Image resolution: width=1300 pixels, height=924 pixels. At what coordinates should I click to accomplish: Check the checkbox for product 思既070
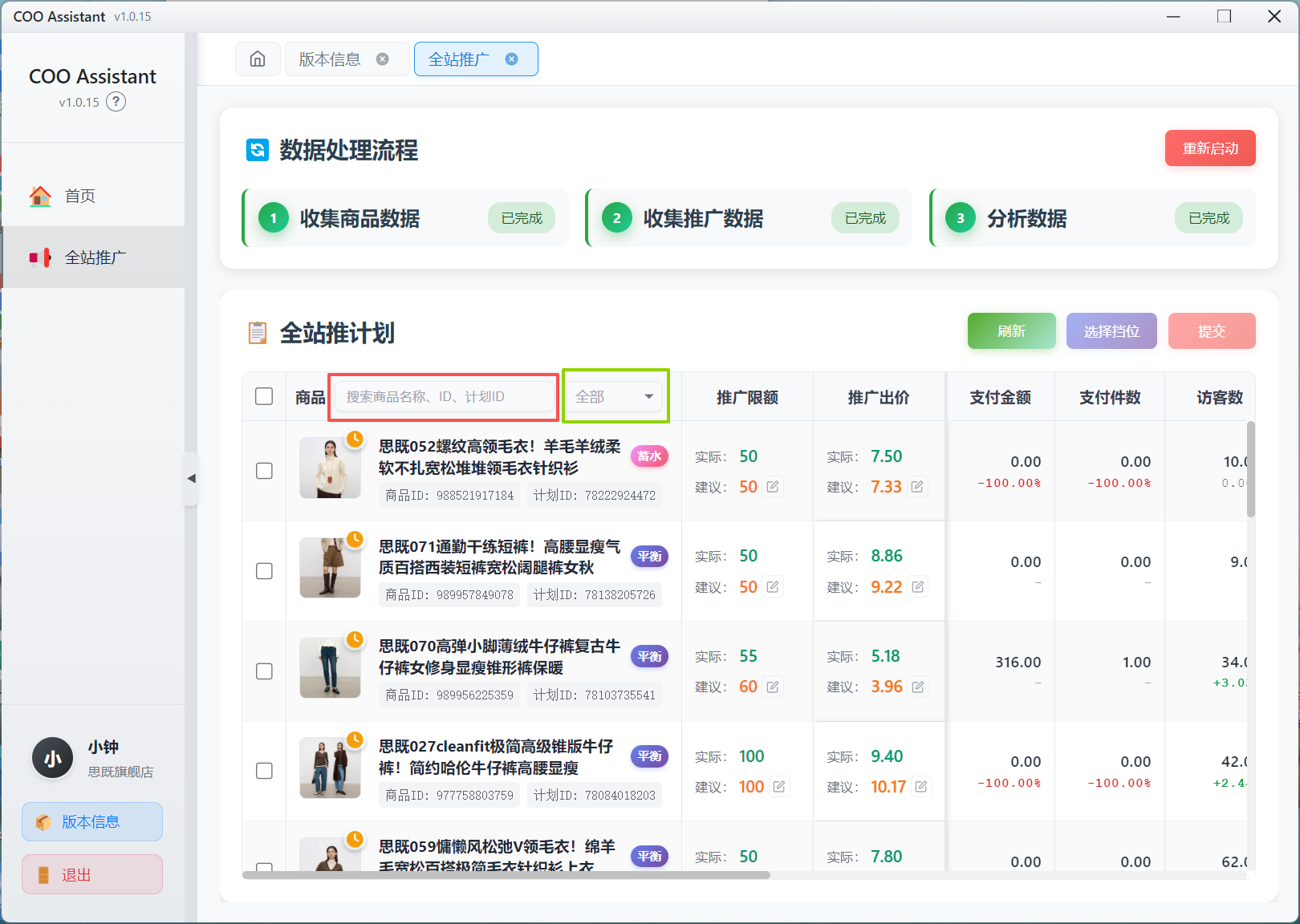[264, 671]
